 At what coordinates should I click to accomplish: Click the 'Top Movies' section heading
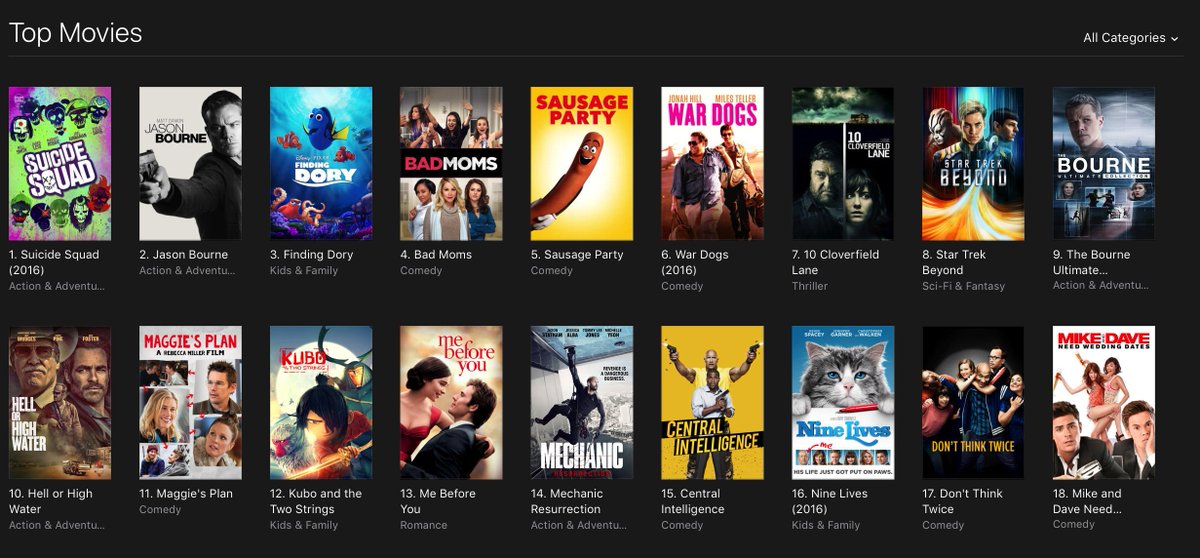76,33
